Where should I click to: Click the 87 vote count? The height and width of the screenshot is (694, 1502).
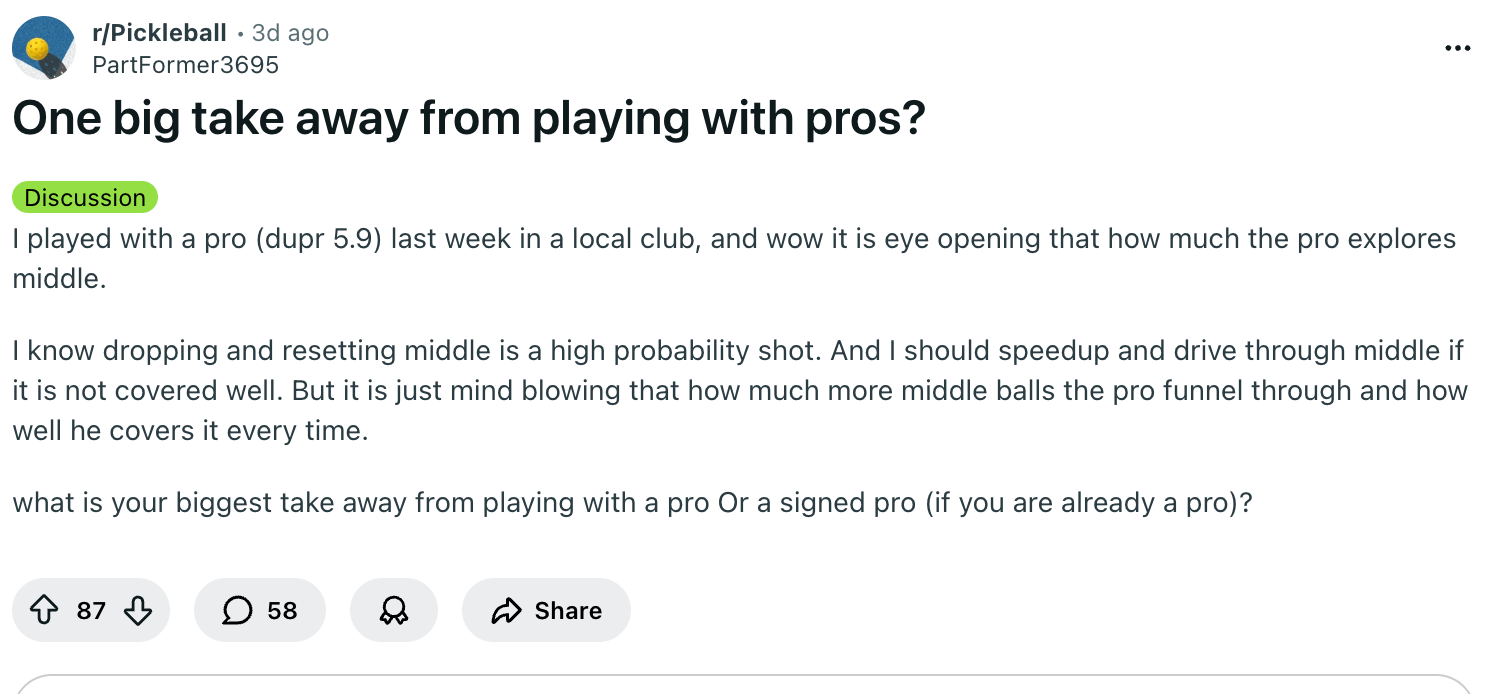(x=91, y=610)
